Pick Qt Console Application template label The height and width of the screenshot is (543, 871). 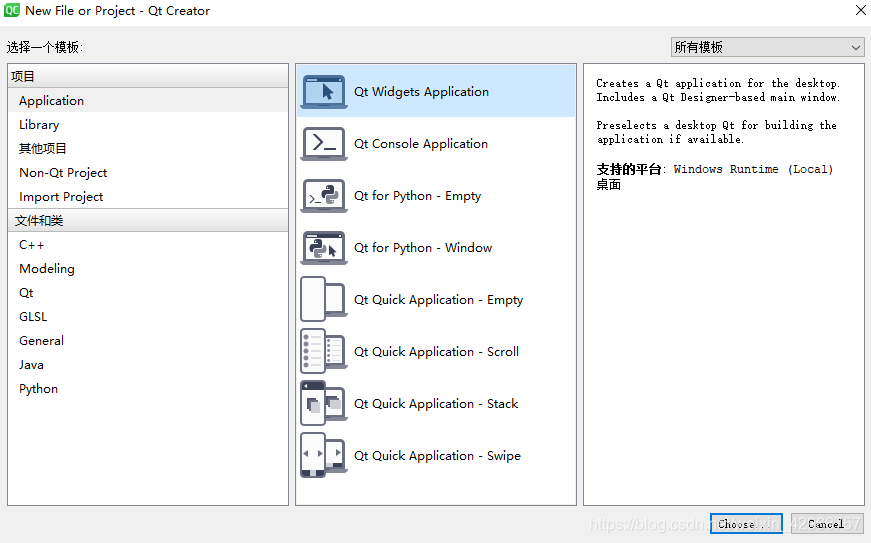click(x=421, y=144)
